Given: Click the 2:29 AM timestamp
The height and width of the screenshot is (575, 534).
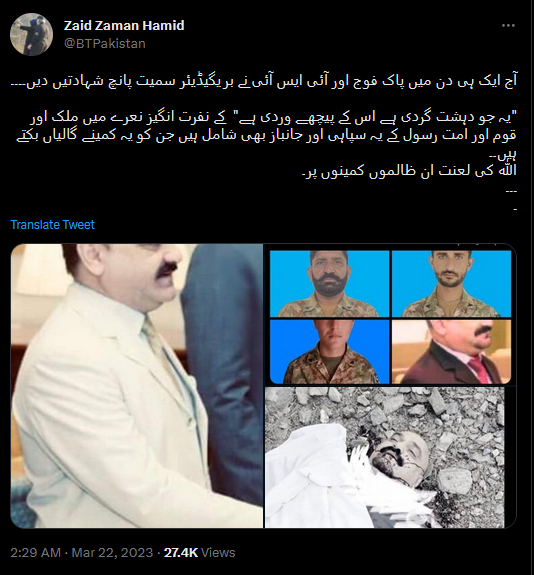Looking at the screenshot, I should tap(36, 552).
